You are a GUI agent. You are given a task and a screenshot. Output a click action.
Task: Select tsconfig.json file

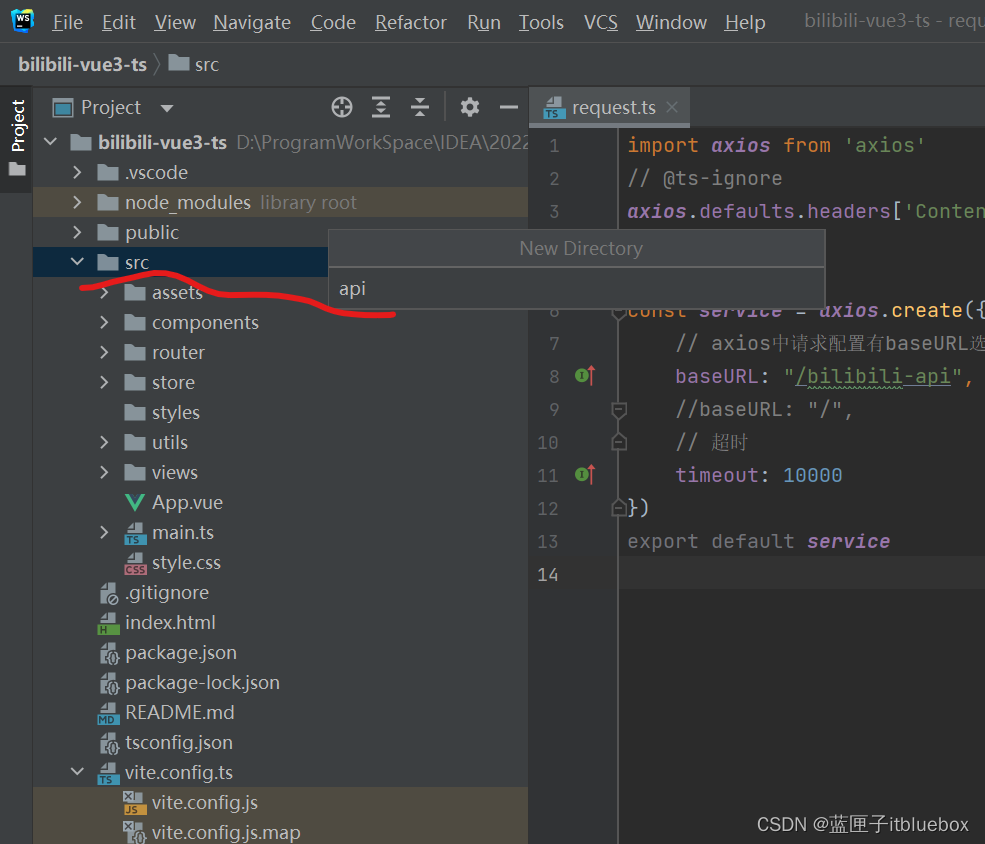[x=178, y=743]
